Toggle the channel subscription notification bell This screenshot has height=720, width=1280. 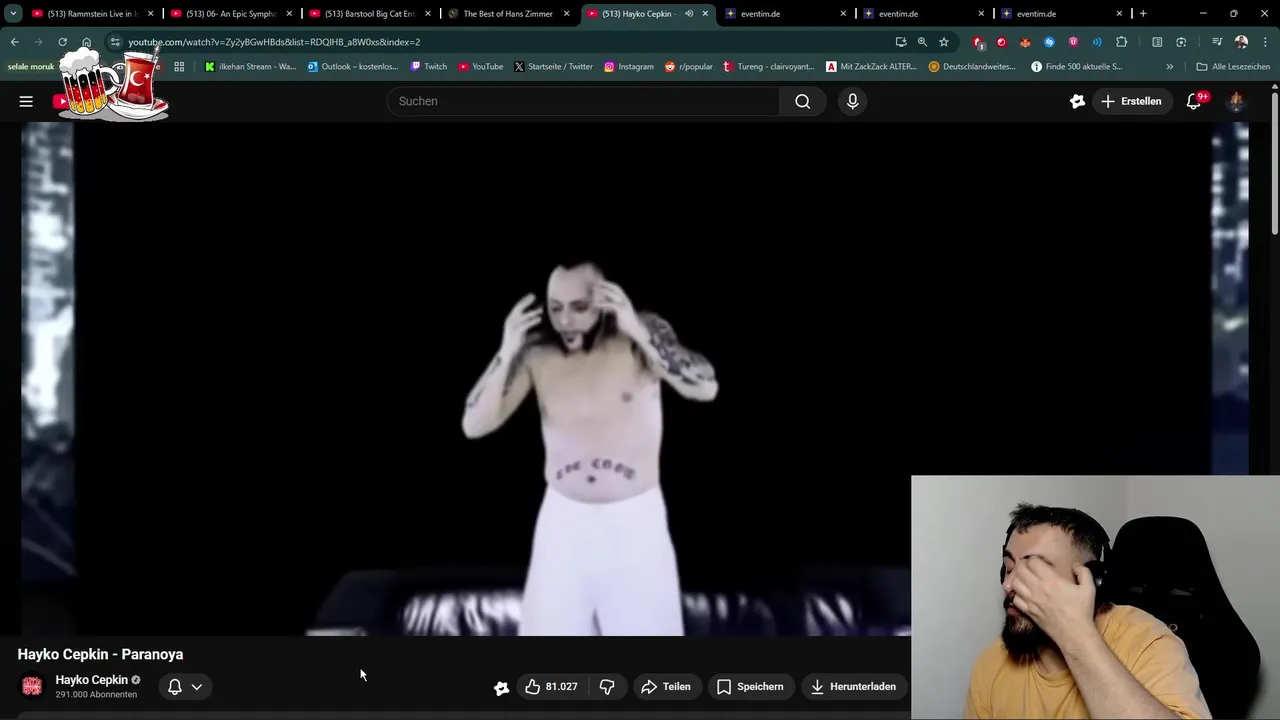click(175, 686)
